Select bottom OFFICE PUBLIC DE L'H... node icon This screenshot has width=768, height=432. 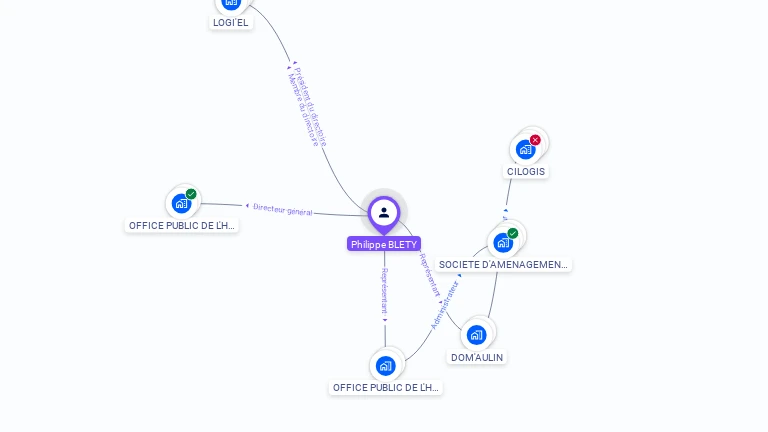[385, 366]
